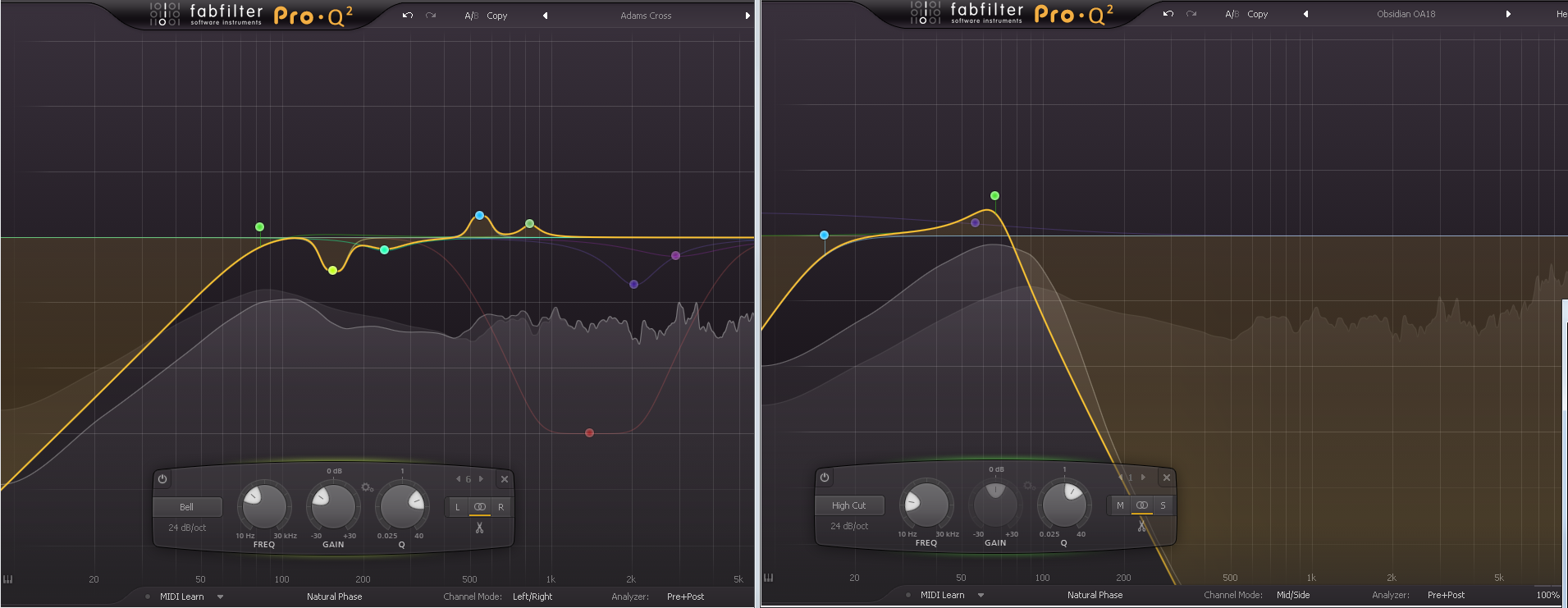Select the red EQ band dot in Adams Cross
The image size is (1568, 608).
point(589,432)
